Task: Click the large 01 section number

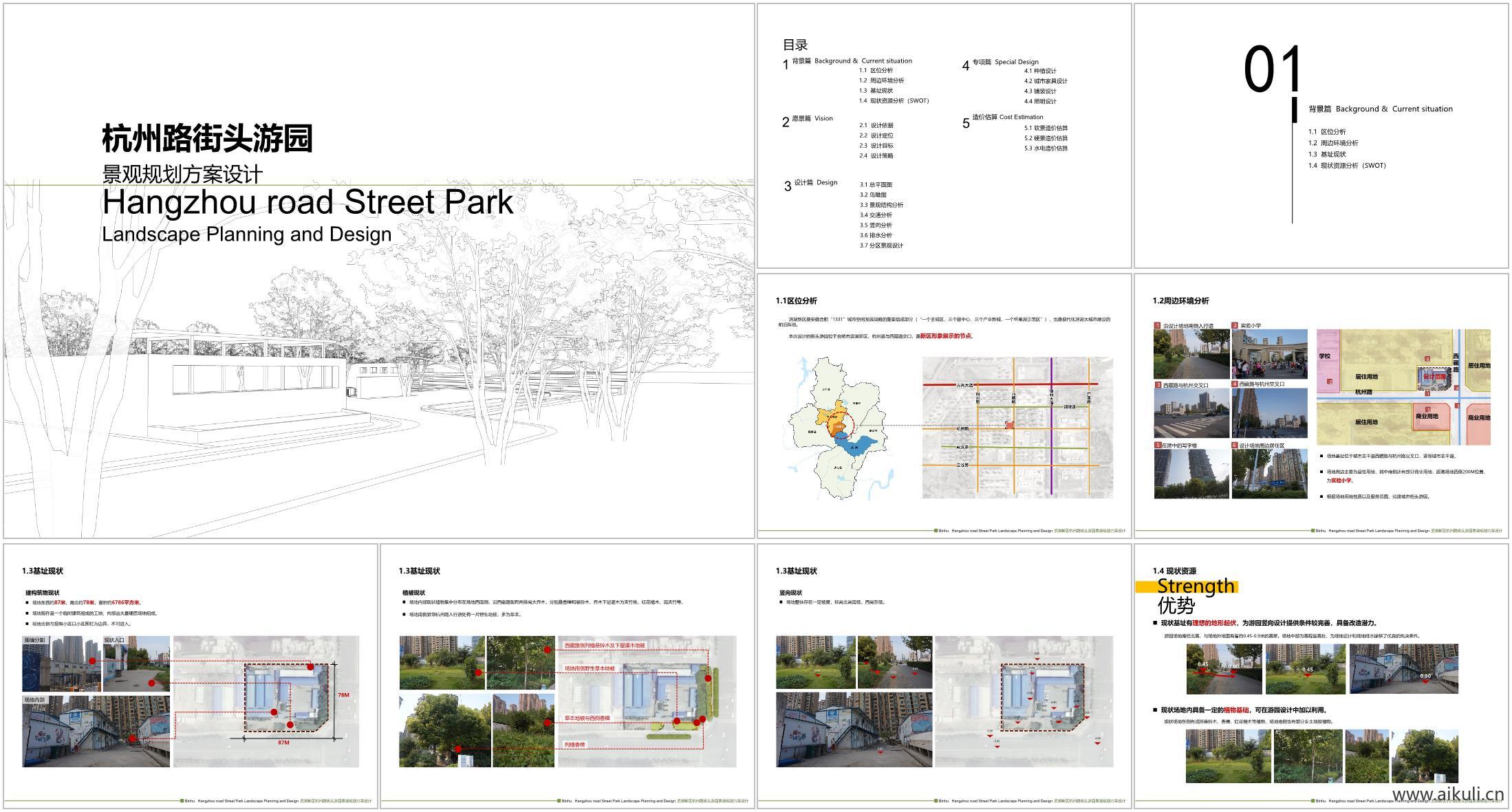Action: (x=1273, y=69)
